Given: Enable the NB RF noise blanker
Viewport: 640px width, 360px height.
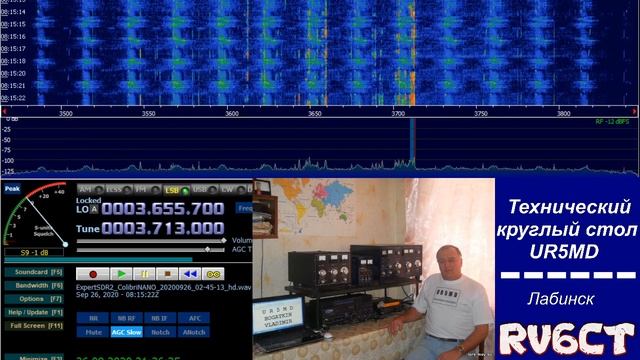Looking at the screenshot, I should point(127,318).
